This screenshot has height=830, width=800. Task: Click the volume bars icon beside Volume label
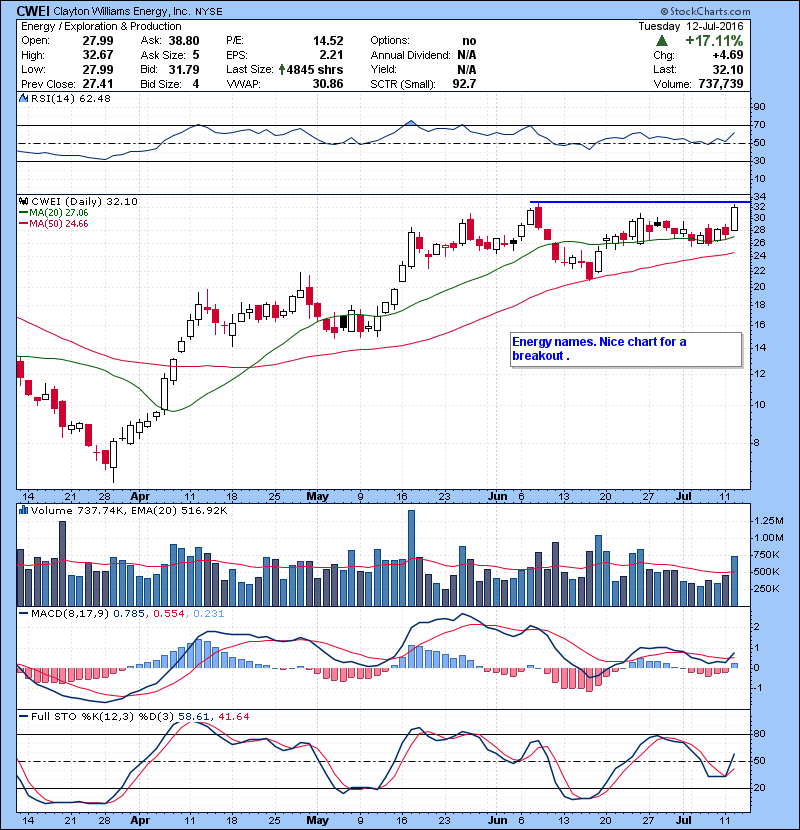(x=23, y=510)
